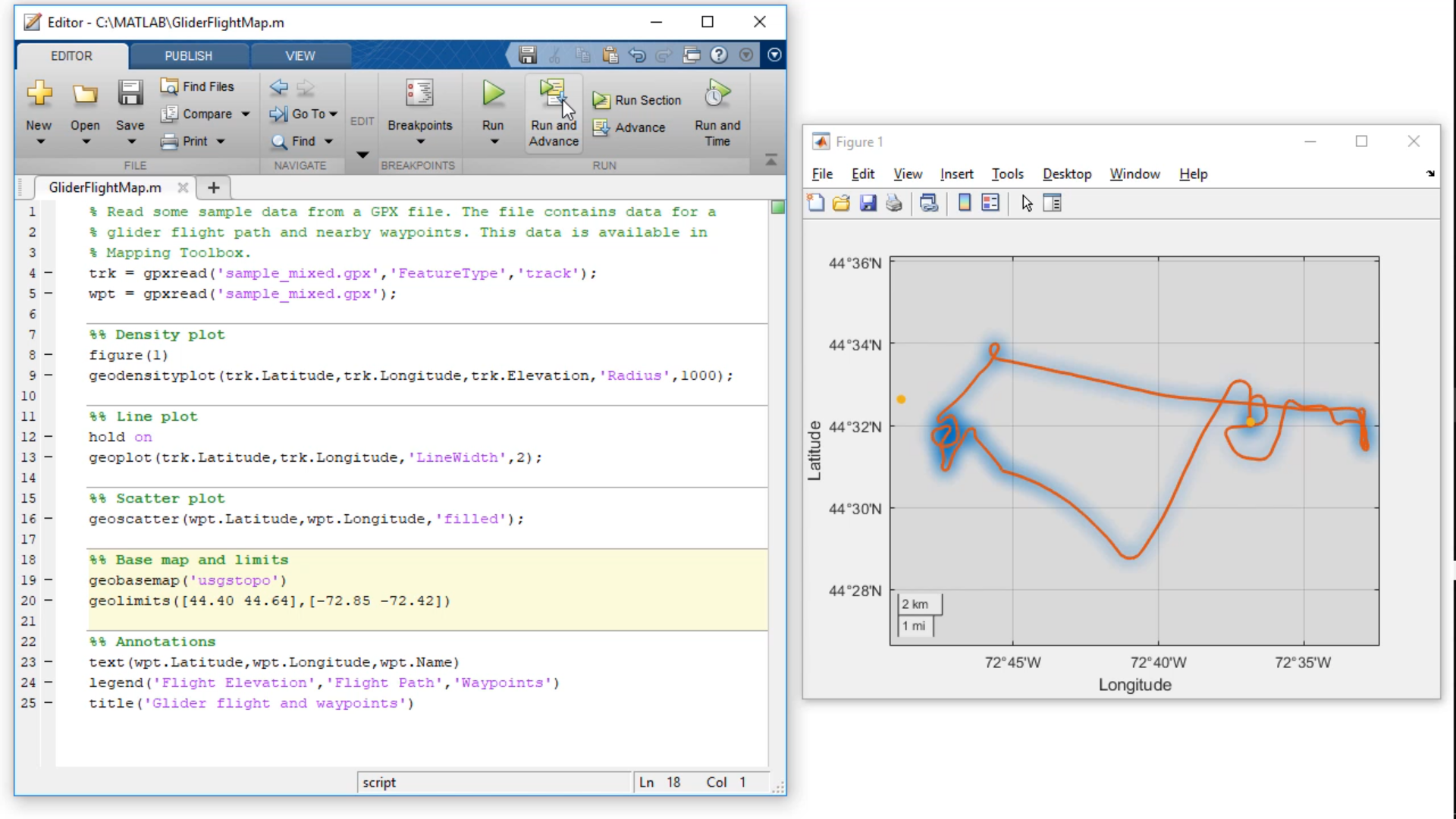Open the EDITOR ribbon tab
Image resolution: width=1456 pixels, height=819 pixels.
pos(71,55)
